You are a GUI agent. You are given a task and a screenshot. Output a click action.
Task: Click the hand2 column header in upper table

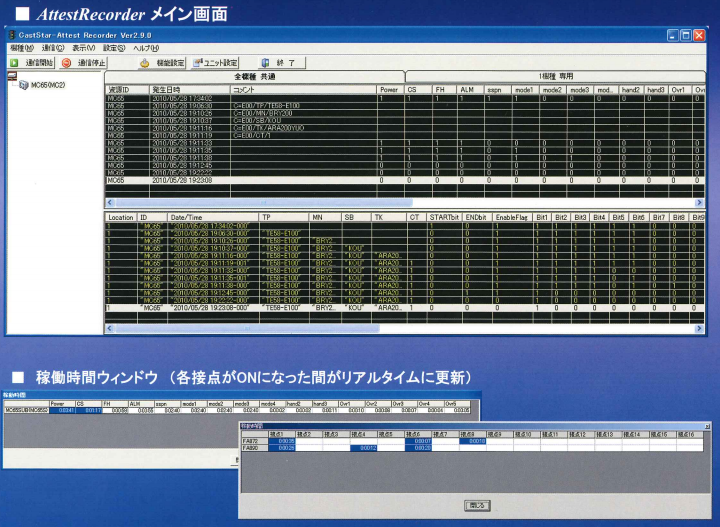pyautogui.click(x=631, y=90)
